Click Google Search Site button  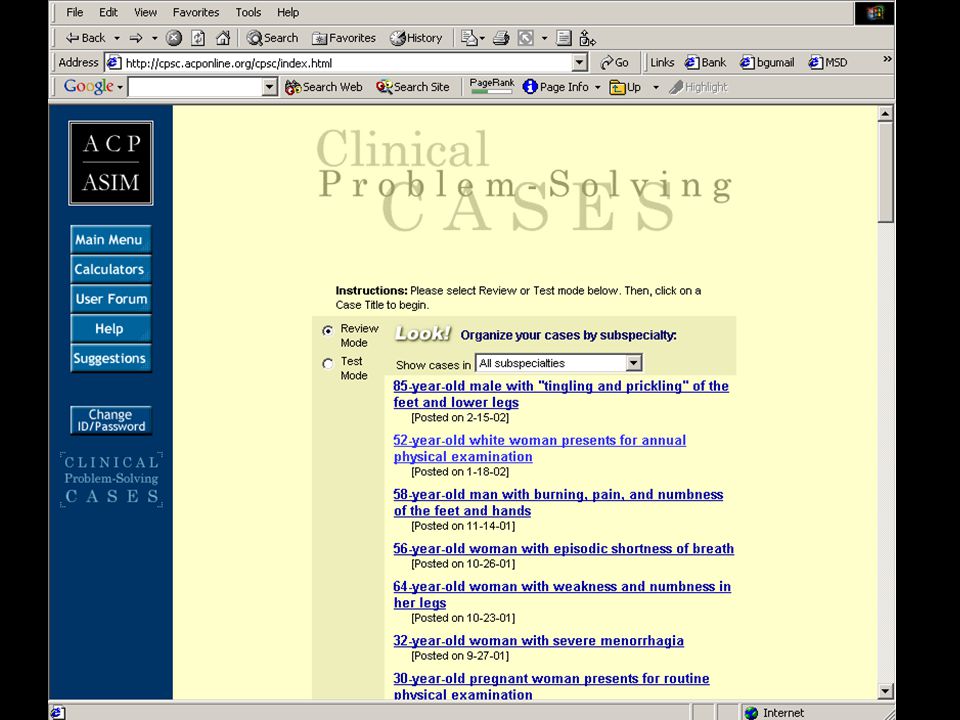[x=413, y=87]
